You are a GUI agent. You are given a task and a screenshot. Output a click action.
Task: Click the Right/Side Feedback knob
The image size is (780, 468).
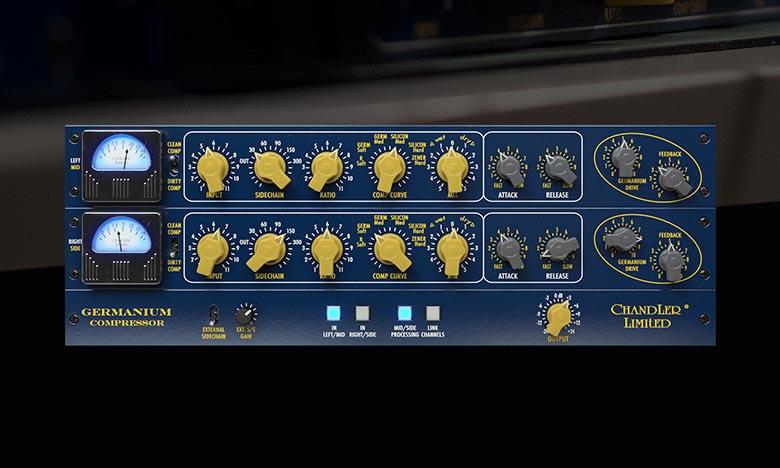(x=671, y=262)
